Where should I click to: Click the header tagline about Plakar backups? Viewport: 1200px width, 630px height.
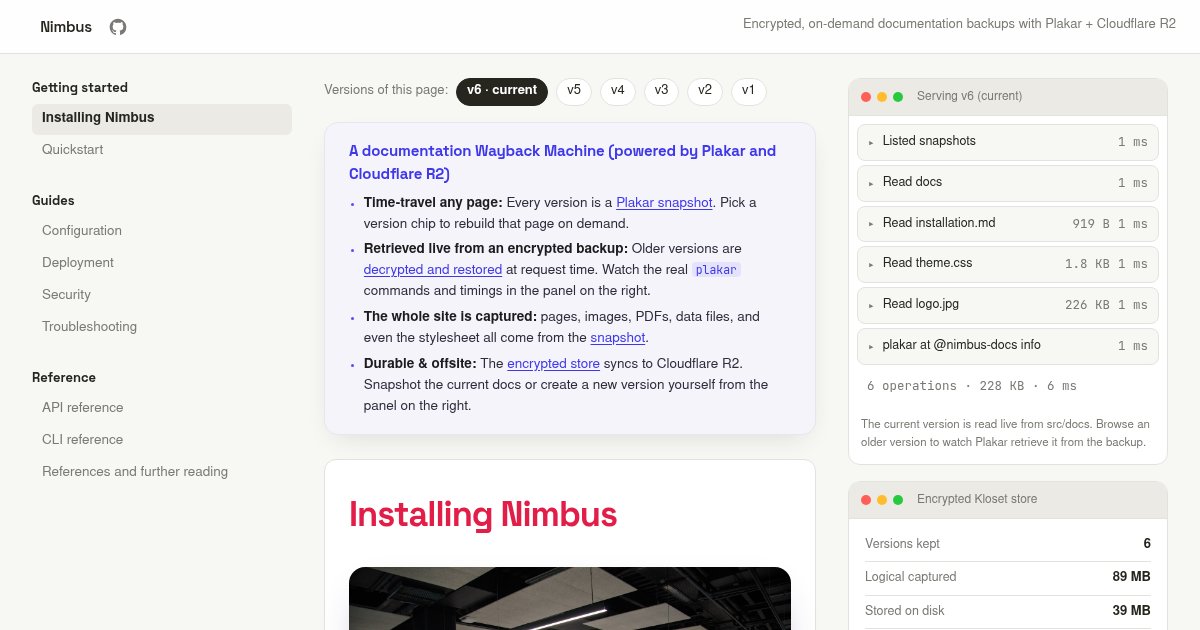[959, 25]
